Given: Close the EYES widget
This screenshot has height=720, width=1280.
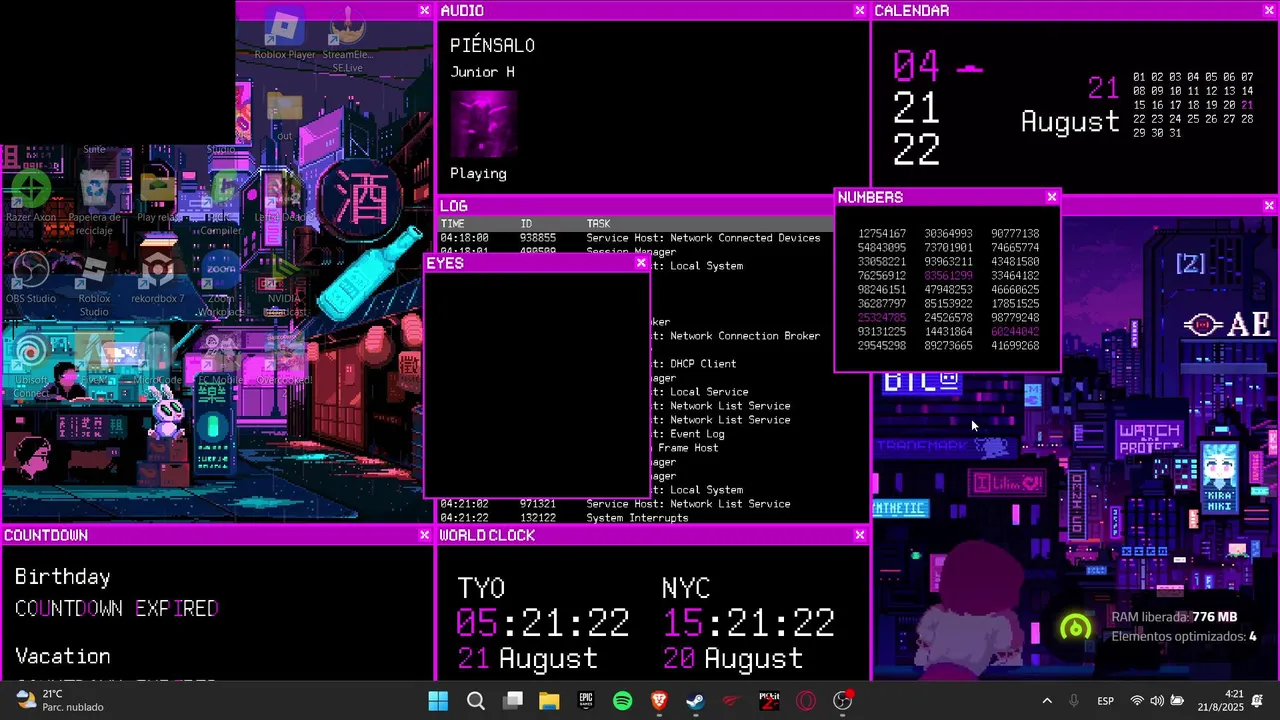Looking at the screenshot, I should pos(641,263).
